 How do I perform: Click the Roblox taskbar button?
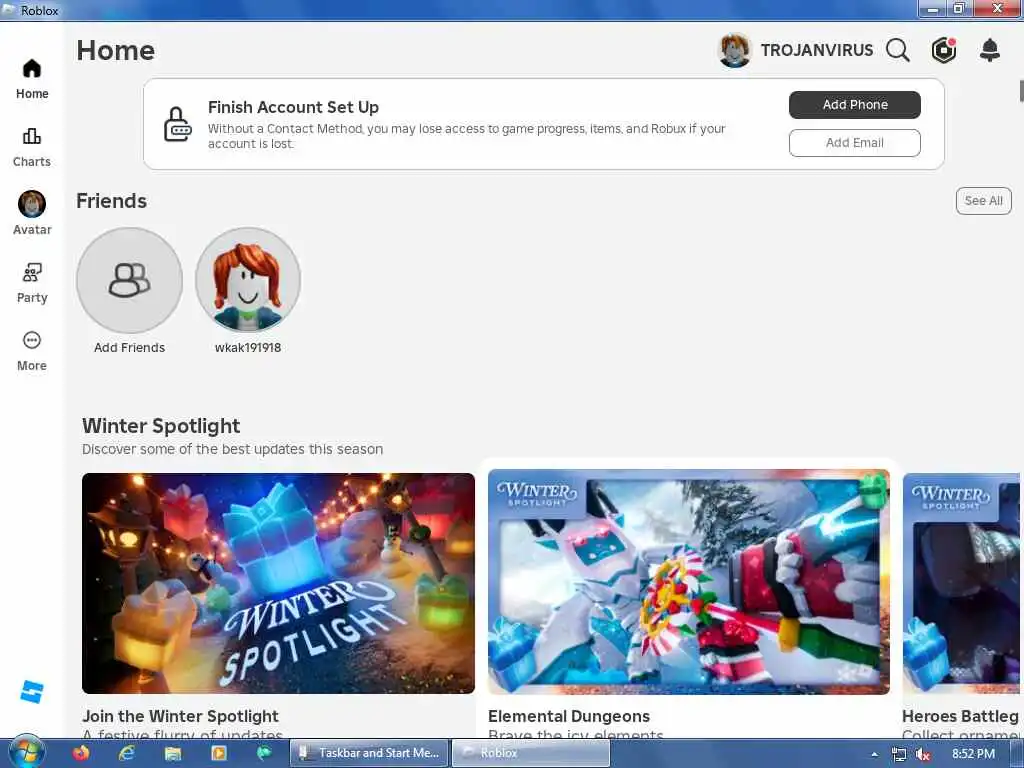530,753
